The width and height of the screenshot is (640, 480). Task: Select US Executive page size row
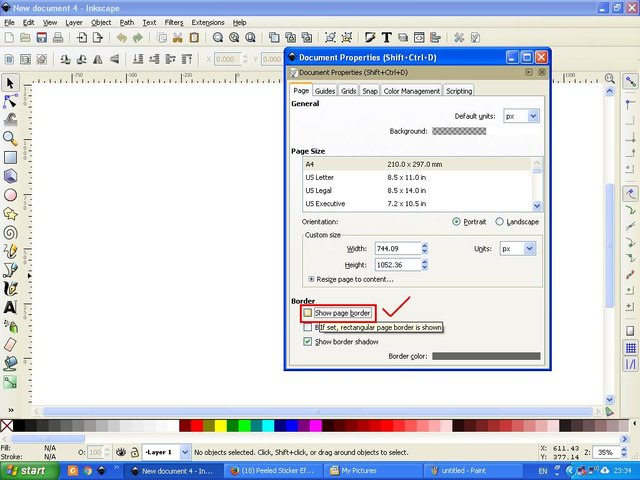coord(417,204)
